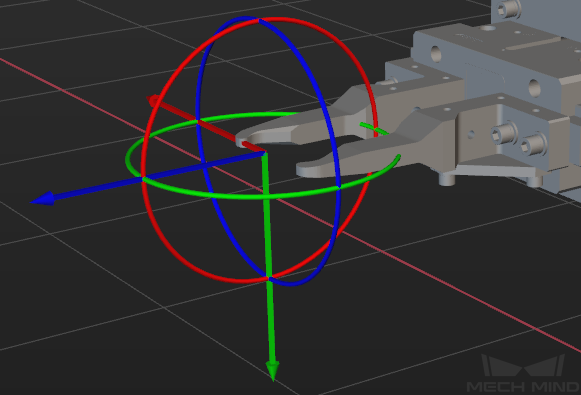Click the red translation axis shaft

pyautogui.click(x=208, y=125)
